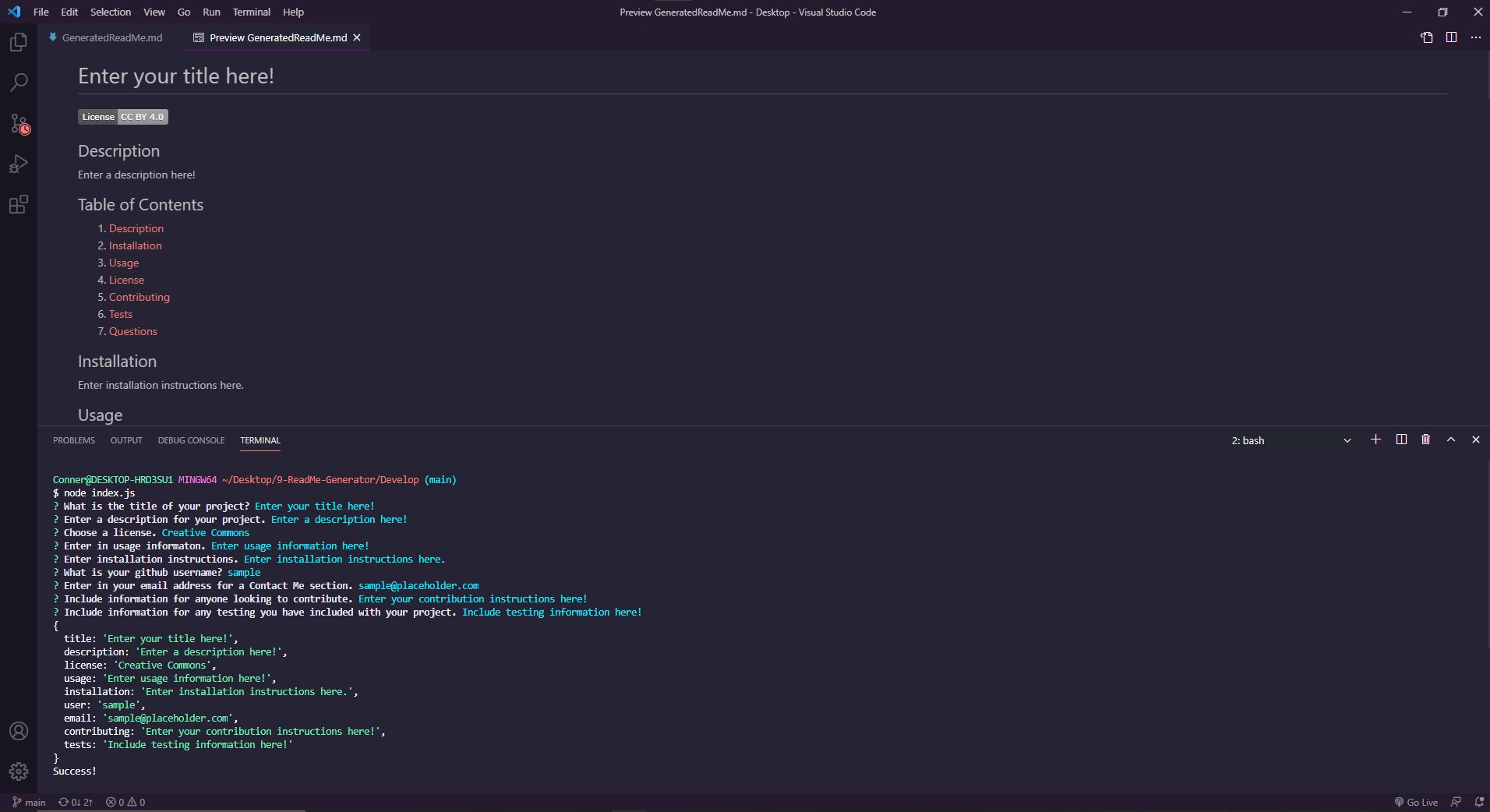Open the File menu

41,12
